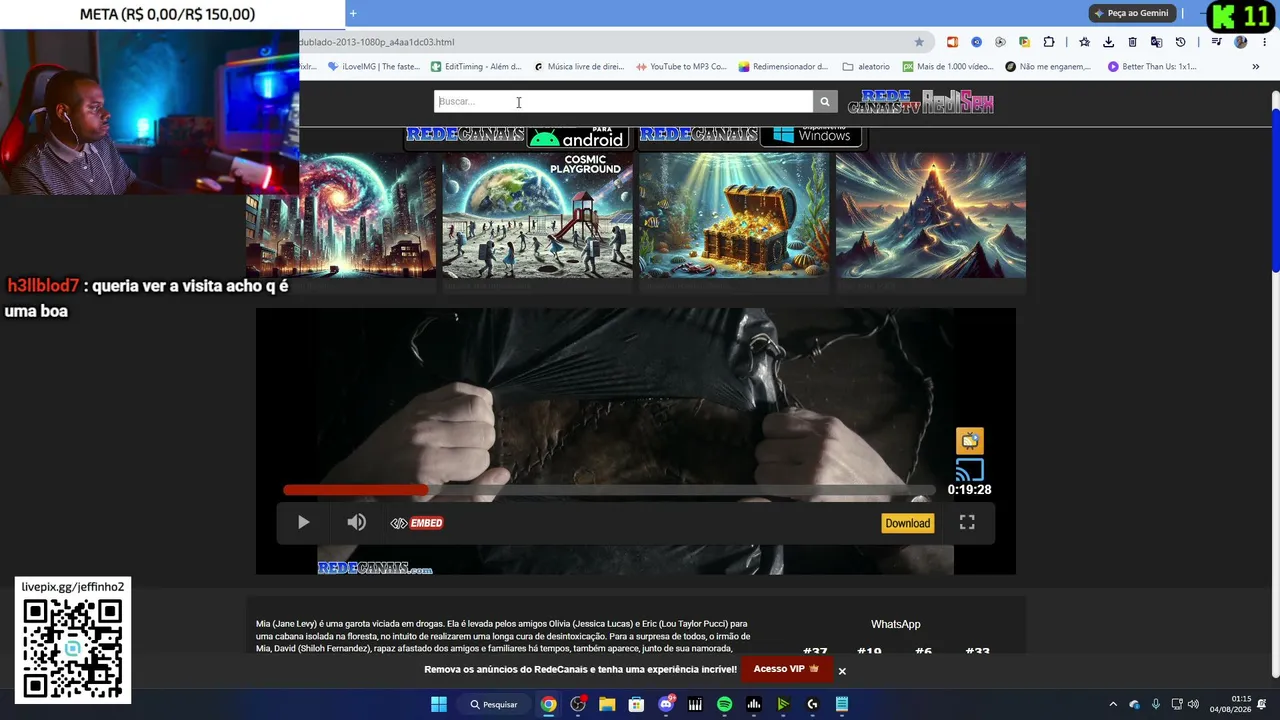Click the blue circular extension icon
1280x720 pixels.
pyautogui.click(x=976, y=42)
